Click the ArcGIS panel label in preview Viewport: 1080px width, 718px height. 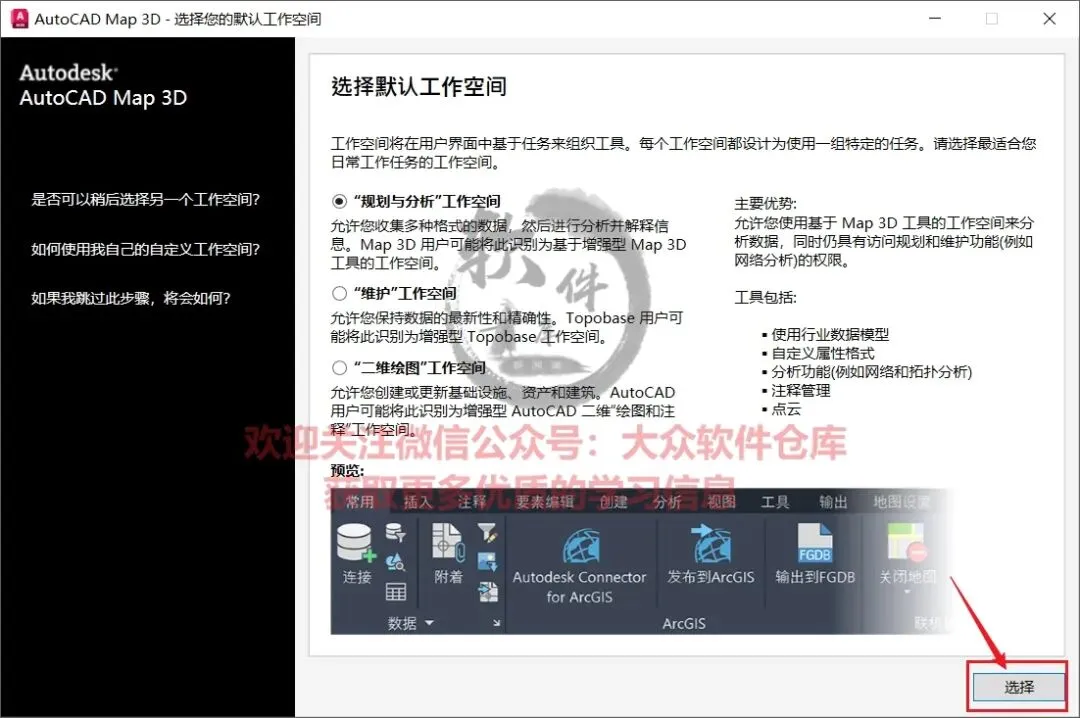[x=683, y=624]
